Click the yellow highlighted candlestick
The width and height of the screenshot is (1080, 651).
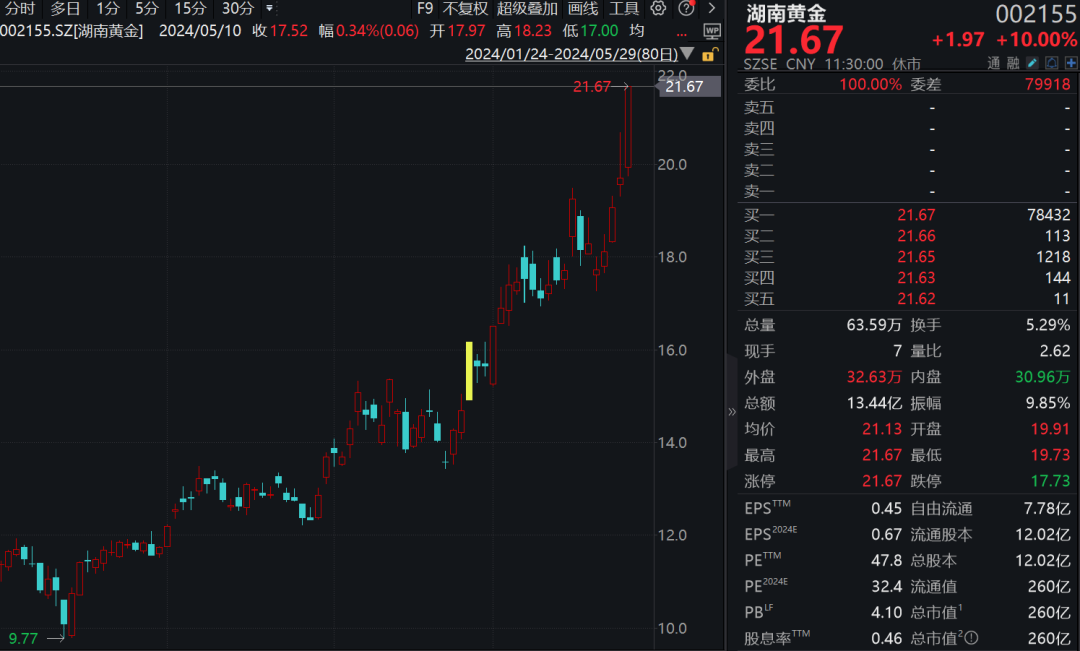pos(469,371)
